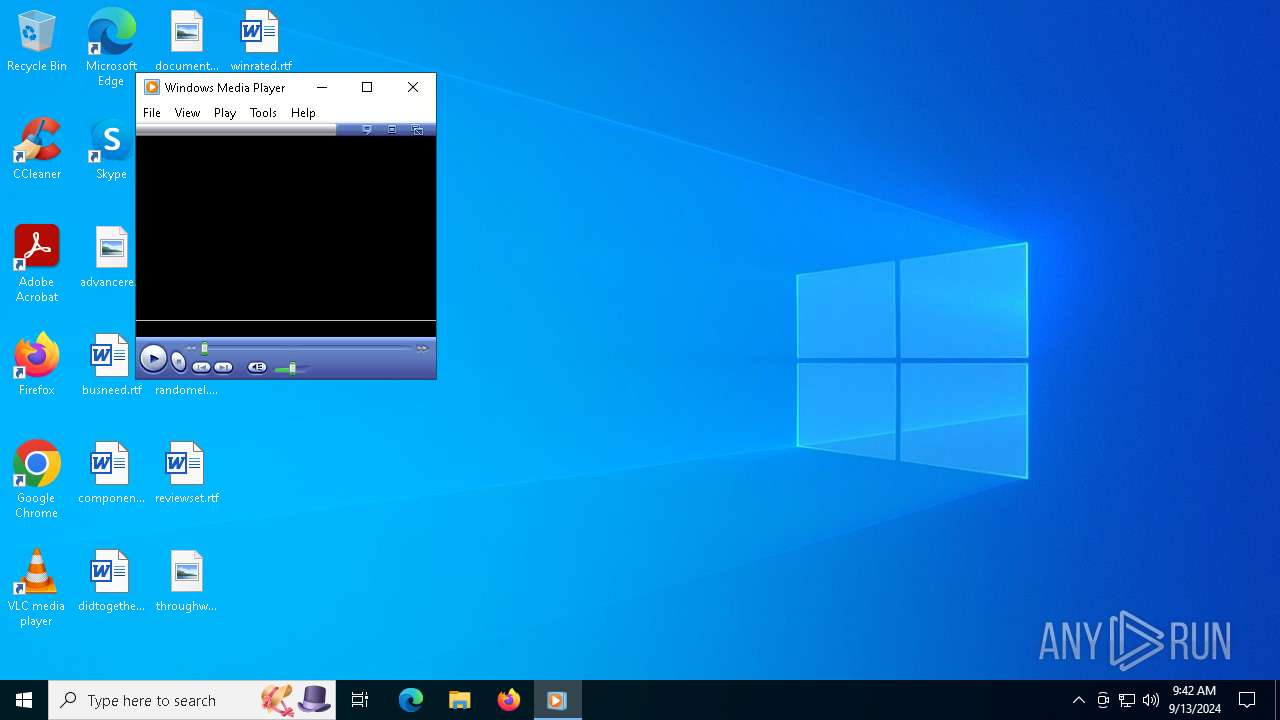Image resolution: width=1280 pixels, height=720 pixels.
Task: Click the seek bar position thumb
Action: tap(205, 348)
